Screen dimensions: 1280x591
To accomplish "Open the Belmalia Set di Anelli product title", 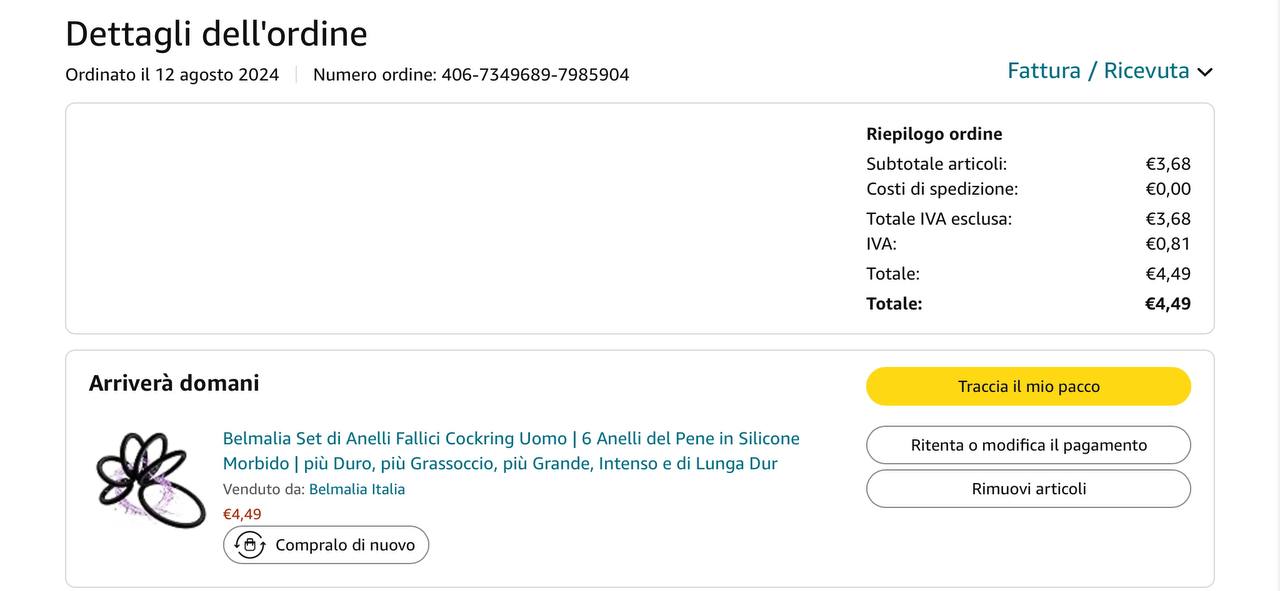I will point(510,451).
